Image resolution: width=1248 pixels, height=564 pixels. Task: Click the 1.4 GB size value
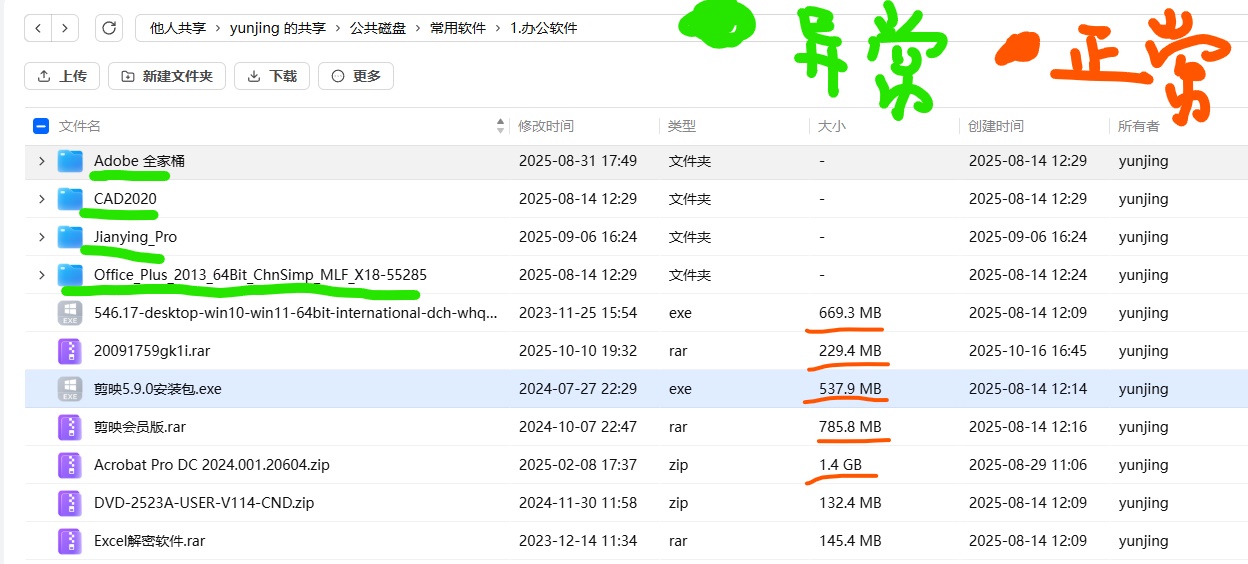click(840, 465)
